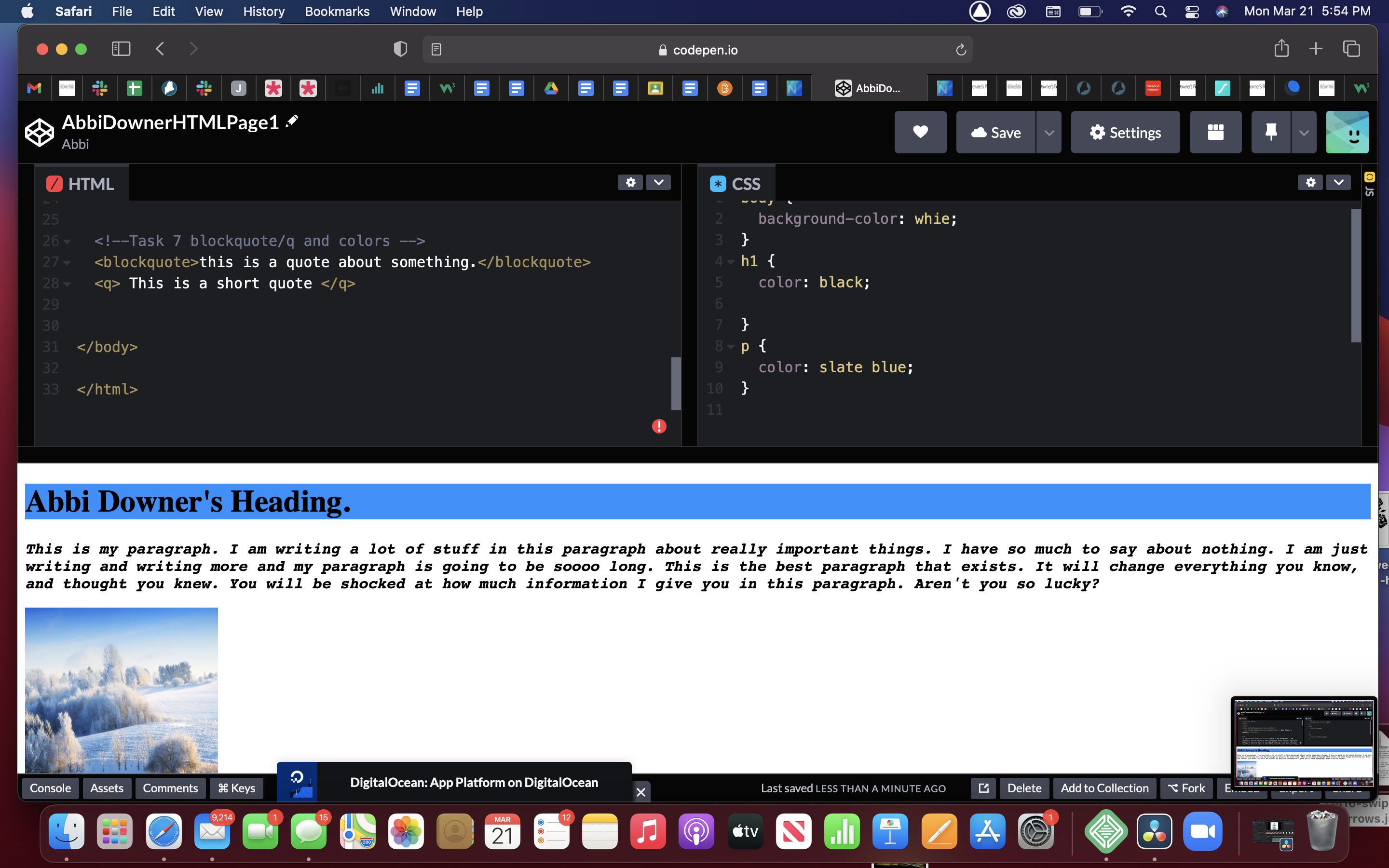Open CSS editor settings gear
The image size is (1389, 868).
1310,183
